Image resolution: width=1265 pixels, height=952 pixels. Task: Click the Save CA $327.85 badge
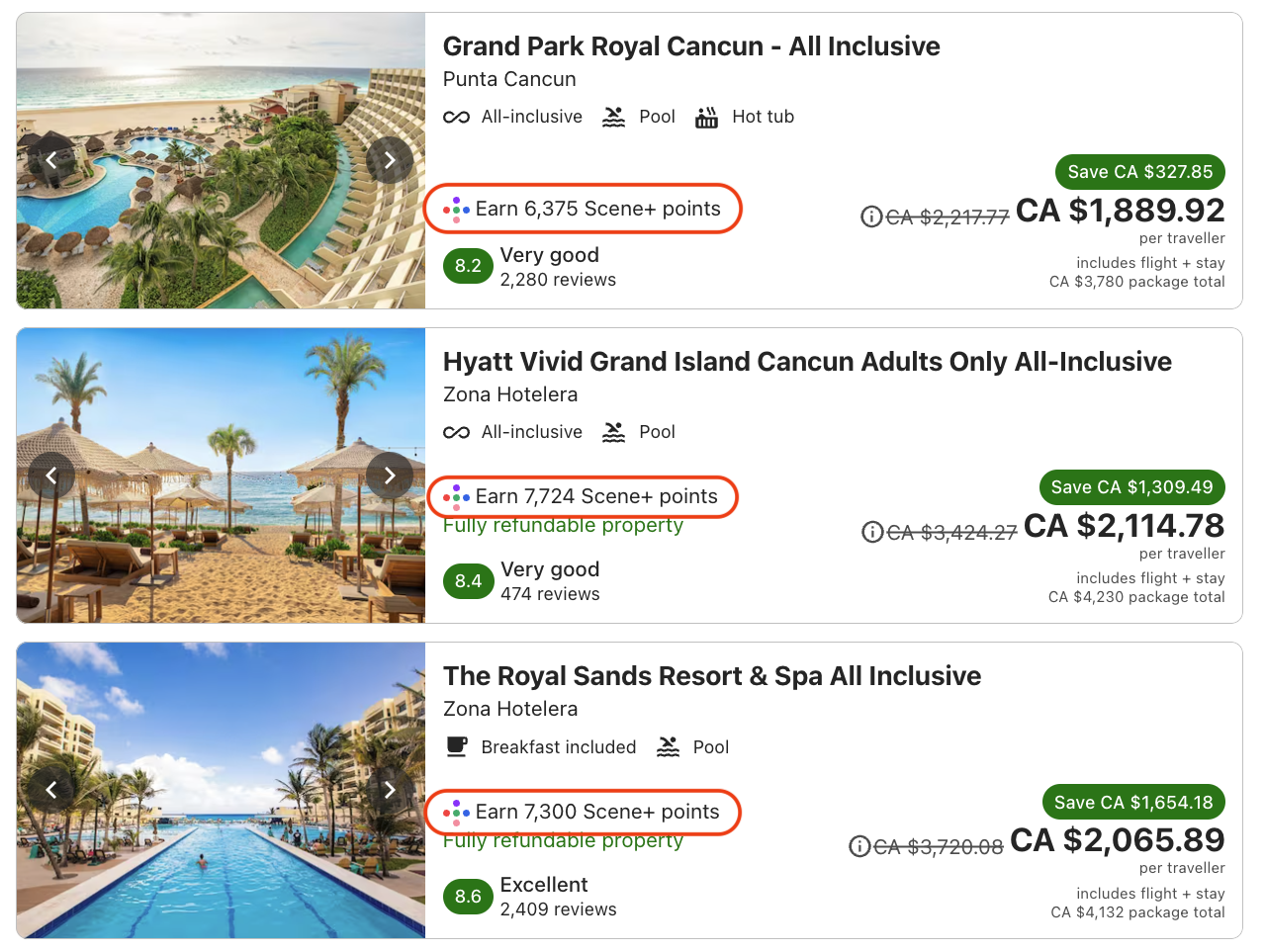(1139, 172)
